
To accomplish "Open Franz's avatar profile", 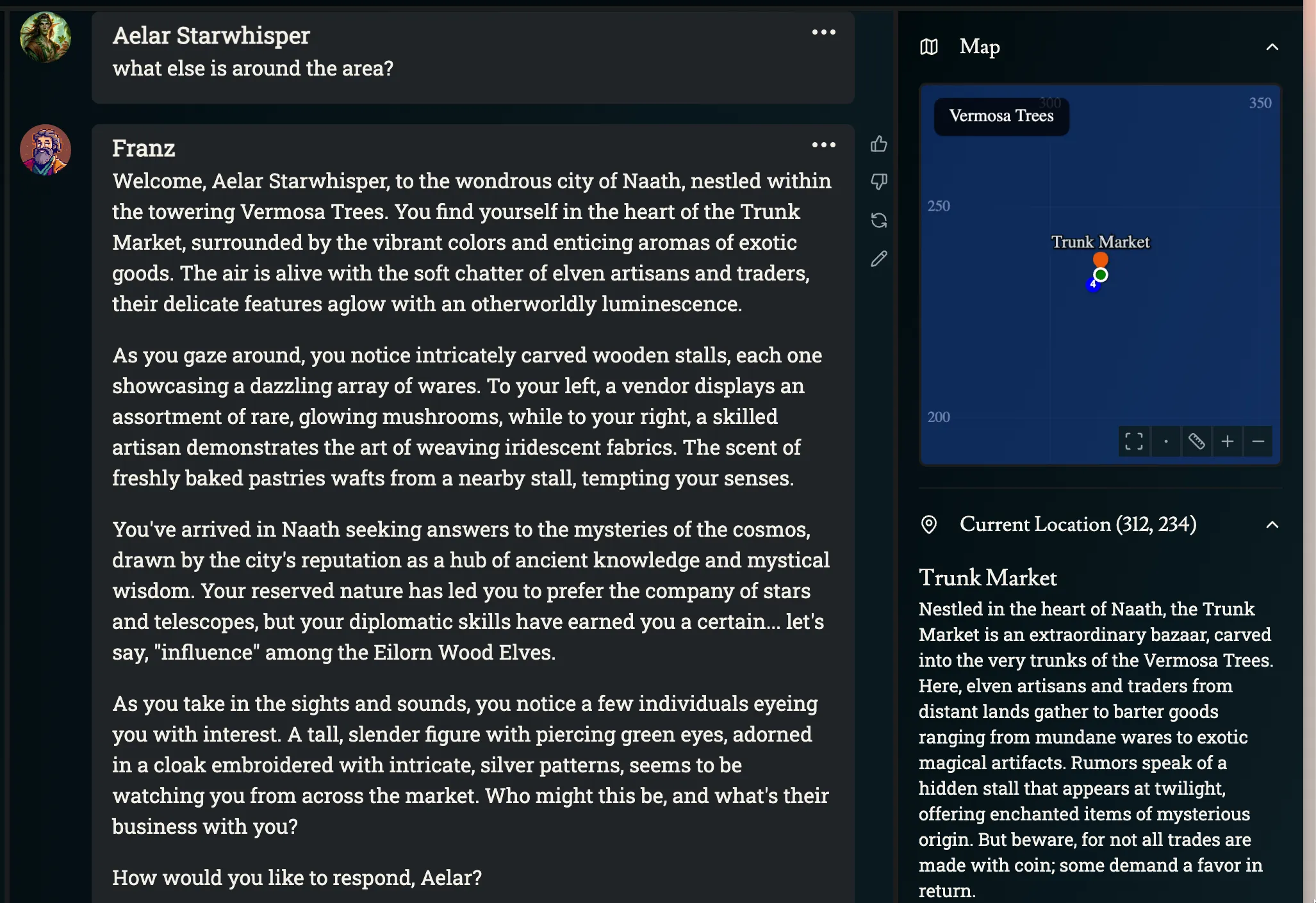I will coord(45,150).
